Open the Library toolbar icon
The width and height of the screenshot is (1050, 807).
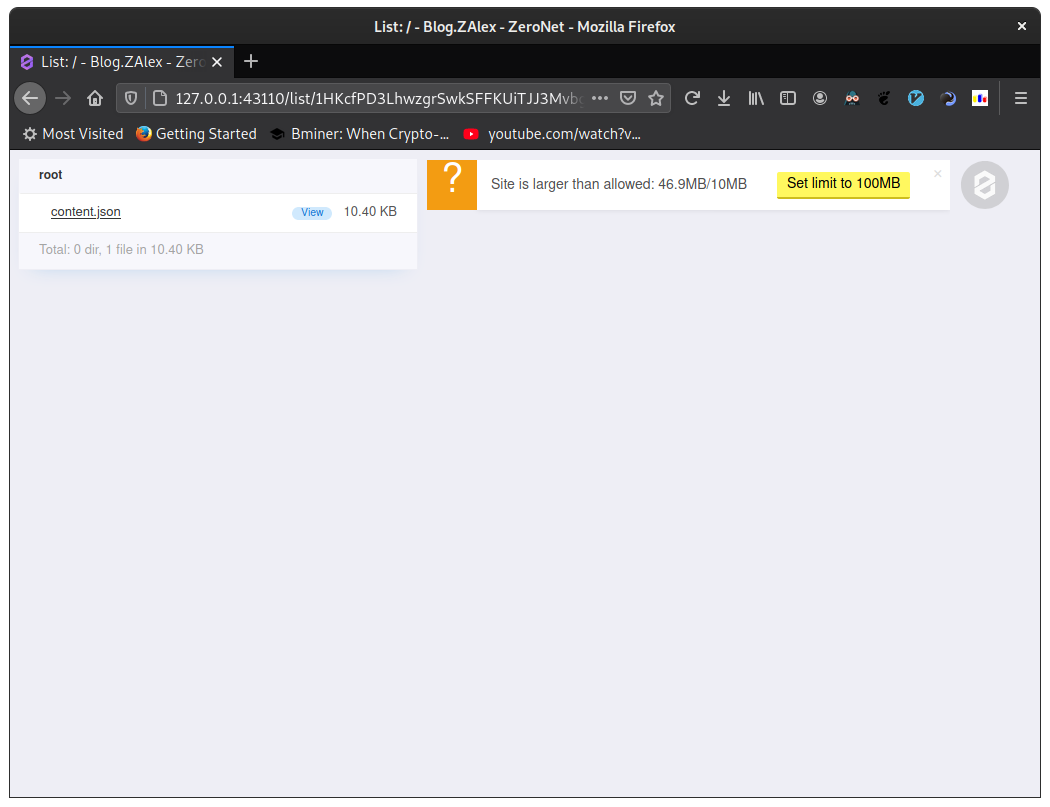[x=756, y=98]
